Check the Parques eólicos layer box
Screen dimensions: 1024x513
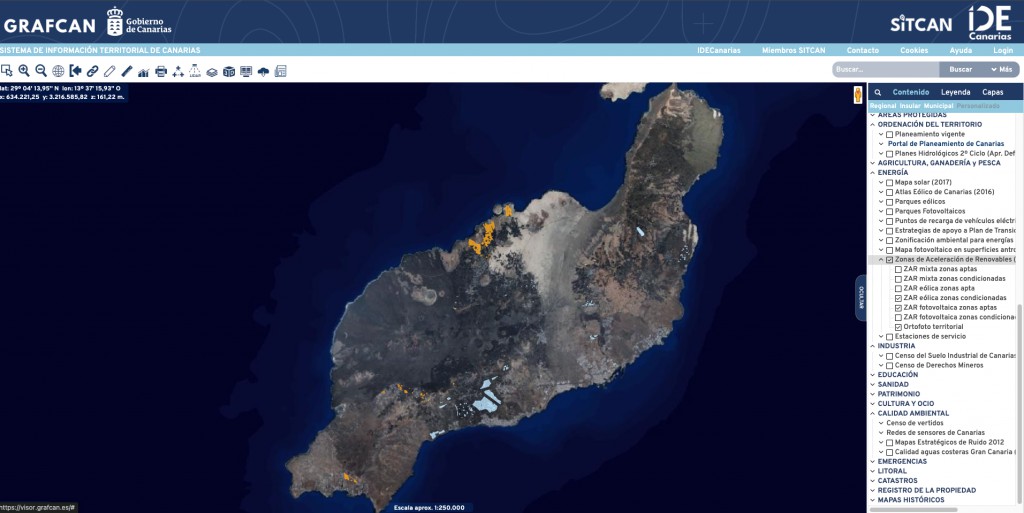[889, 202]
